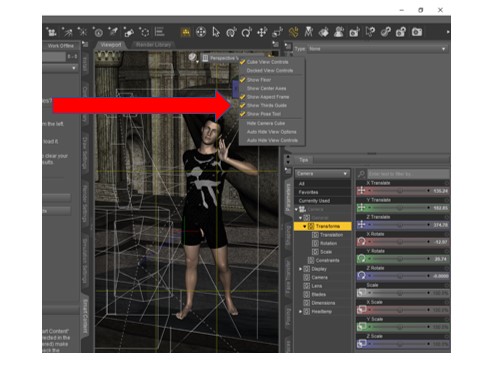Collapse the Transforms tree node
The width and height of the screenshot is (490, 385).
tap(304, 226)
